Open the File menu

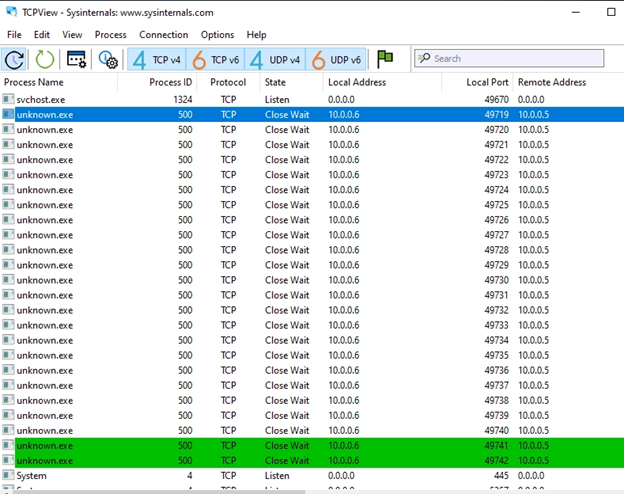click(x=14, y=35)
